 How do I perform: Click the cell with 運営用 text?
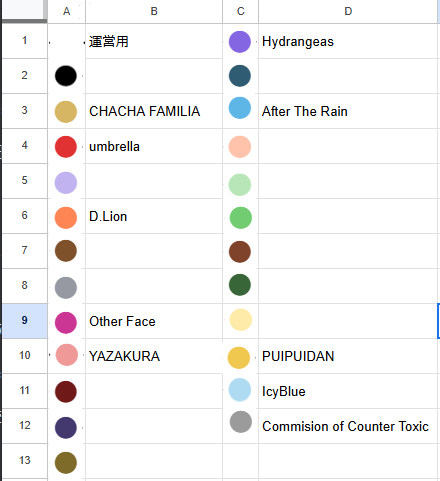(154, 41)
